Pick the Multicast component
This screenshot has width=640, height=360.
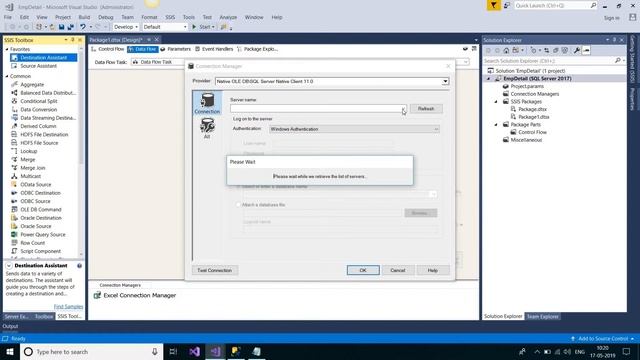(x=30, y=176)
